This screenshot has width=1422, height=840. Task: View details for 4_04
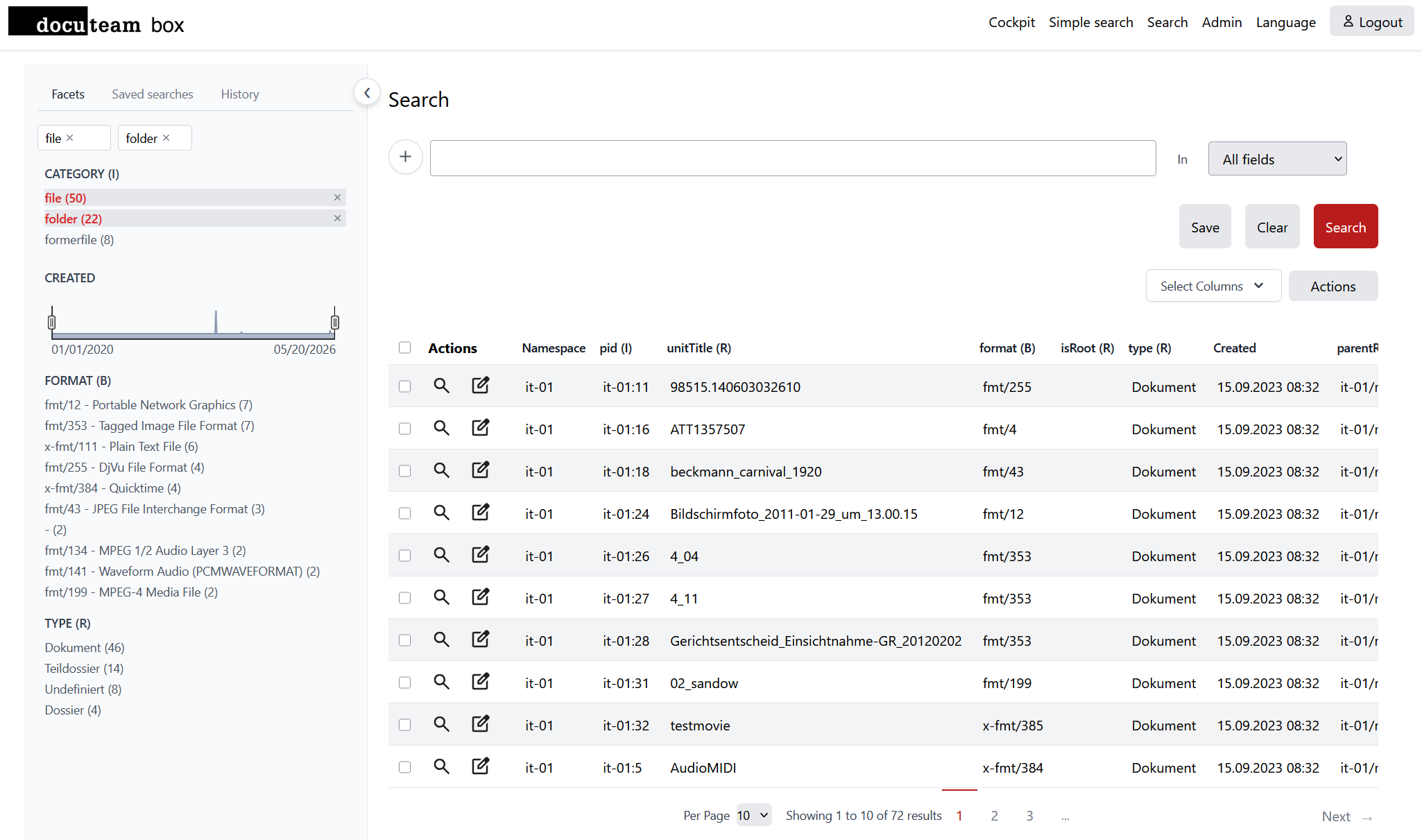(441, 555)
